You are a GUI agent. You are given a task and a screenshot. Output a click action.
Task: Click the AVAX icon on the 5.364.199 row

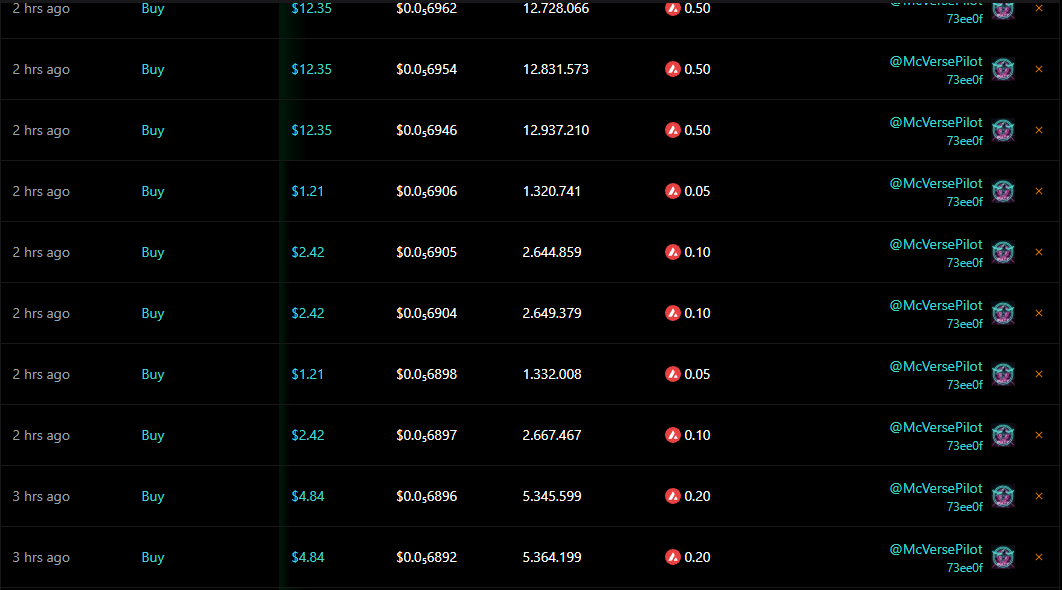pos(672,557)
